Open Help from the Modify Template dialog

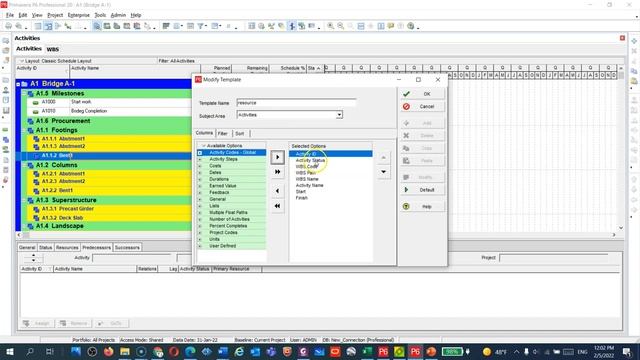[422, 207]
